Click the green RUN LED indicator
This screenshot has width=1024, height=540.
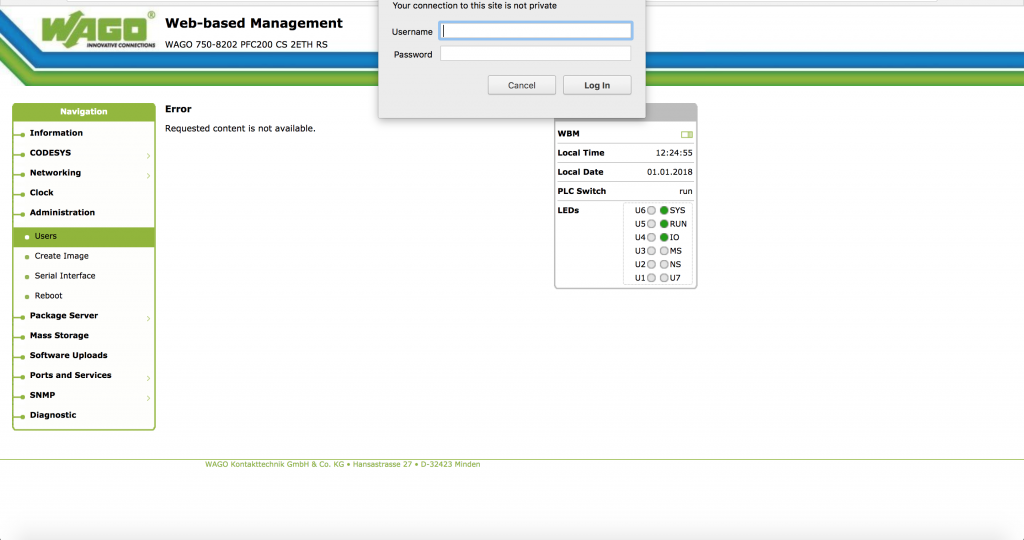(x=663, y=224)
